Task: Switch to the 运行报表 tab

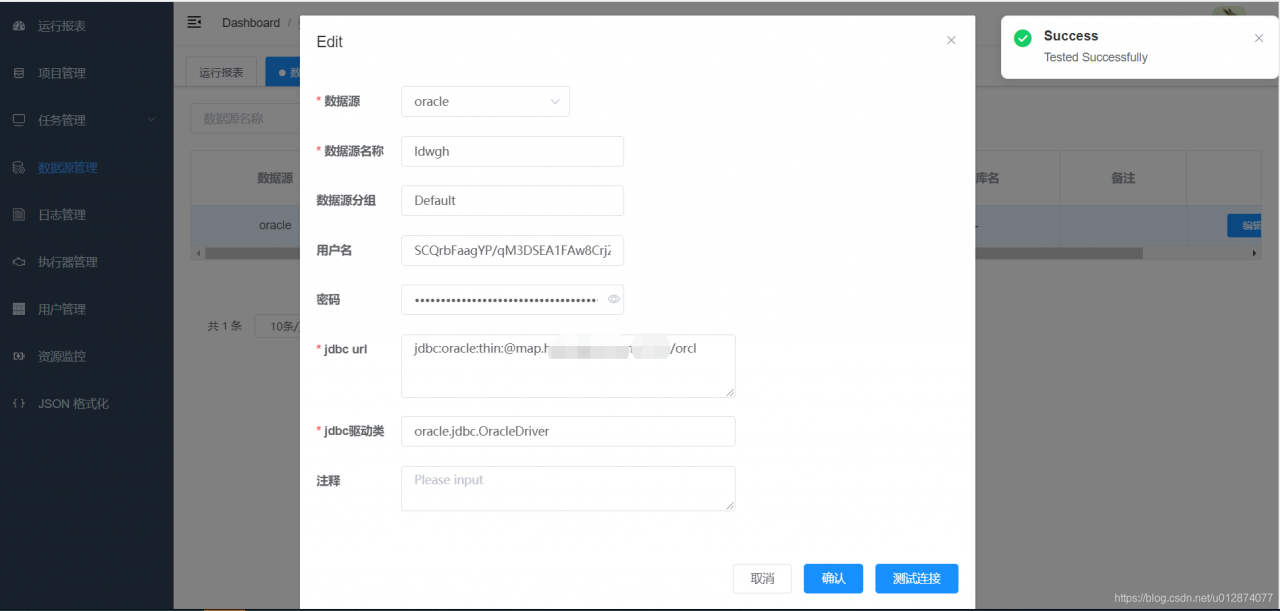Action: pyautogui.click(x=221, y=72)
